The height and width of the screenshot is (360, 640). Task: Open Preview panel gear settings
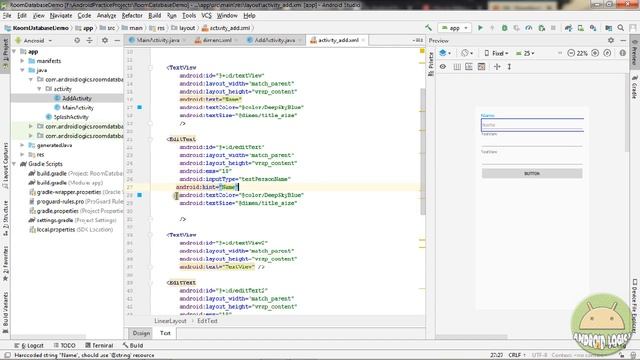click(611, 40)
